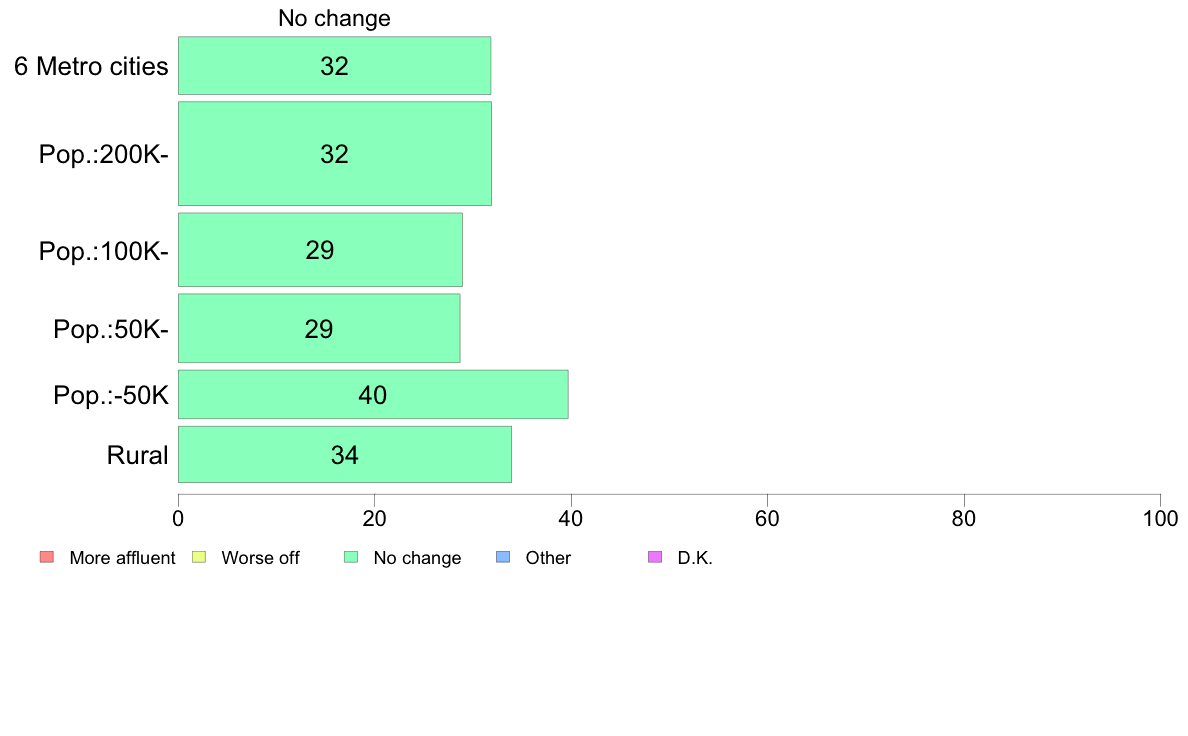This screenshot has height=736, width=1188.
Task: Select the Rural bar showing 34
Action: [x=345, y=455]
